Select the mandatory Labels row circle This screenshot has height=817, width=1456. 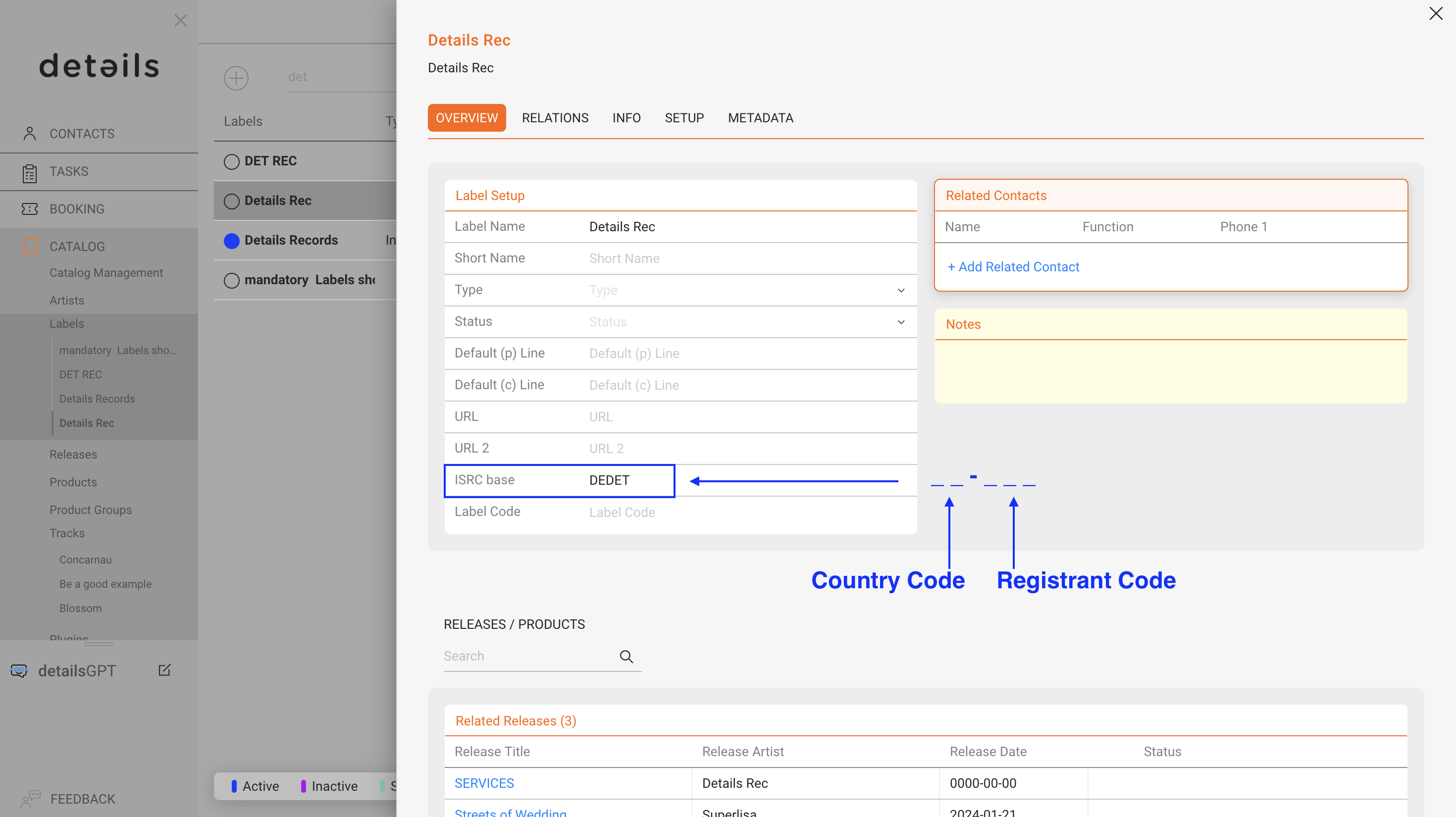point(231,280)
